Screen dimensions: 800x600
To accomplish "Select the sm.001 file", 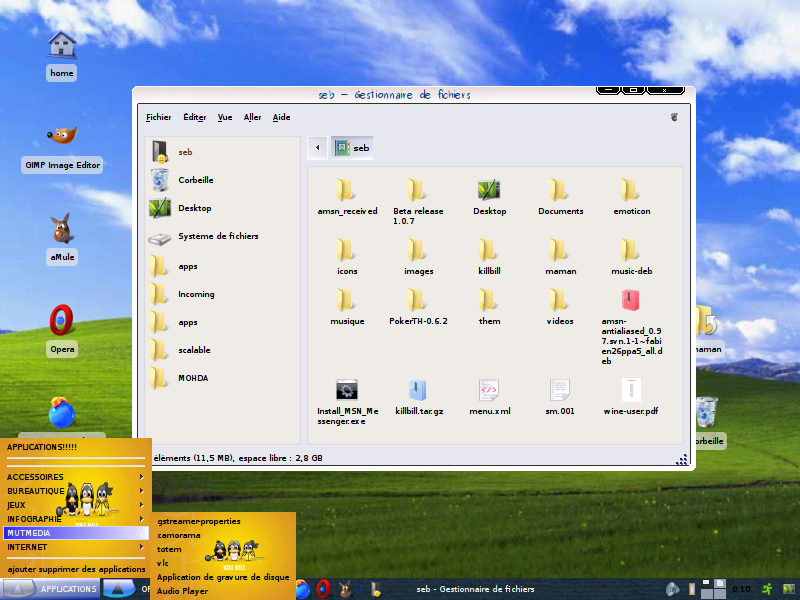I will (560, 397).
